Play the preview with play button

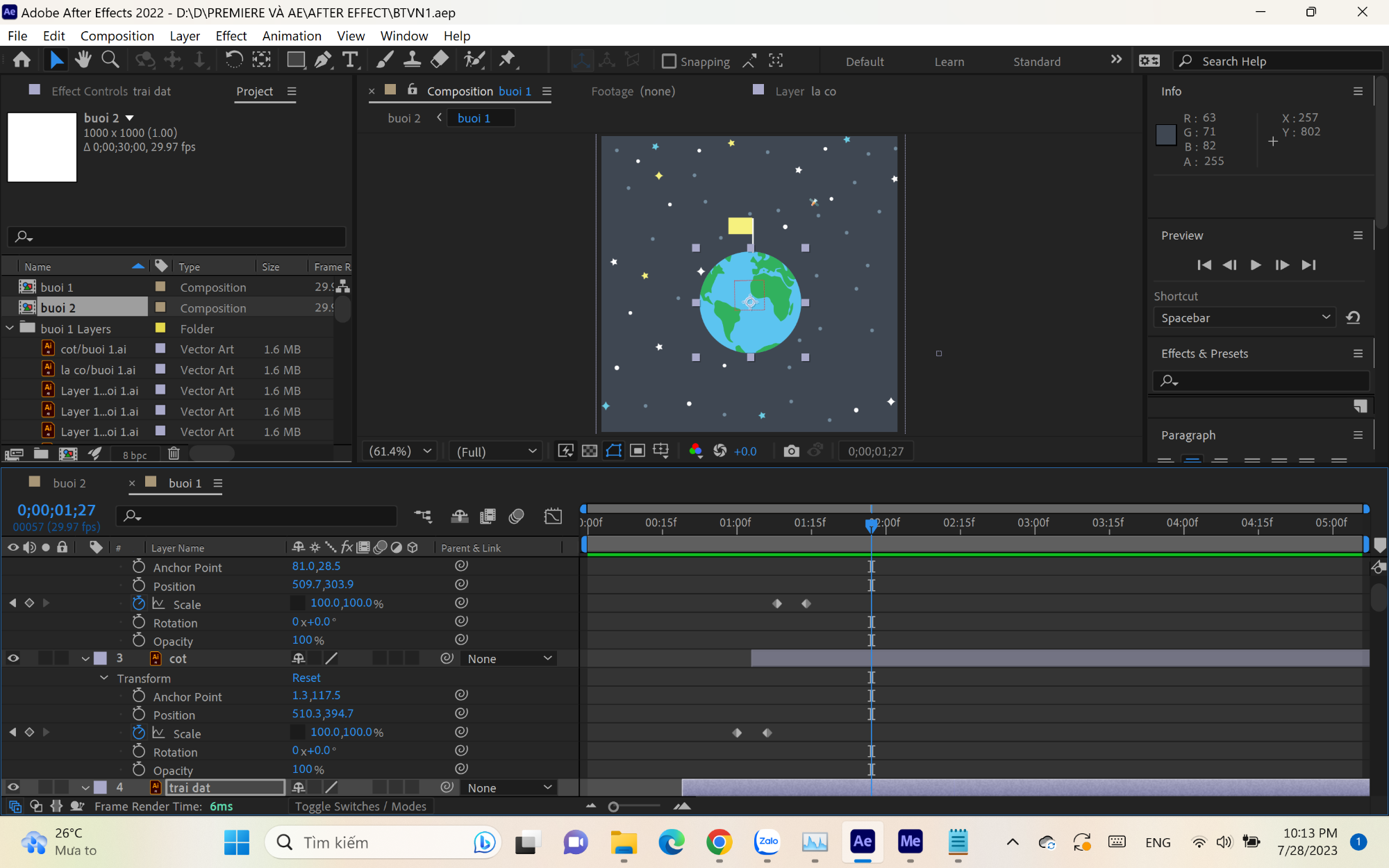(x=1256, y=265)
